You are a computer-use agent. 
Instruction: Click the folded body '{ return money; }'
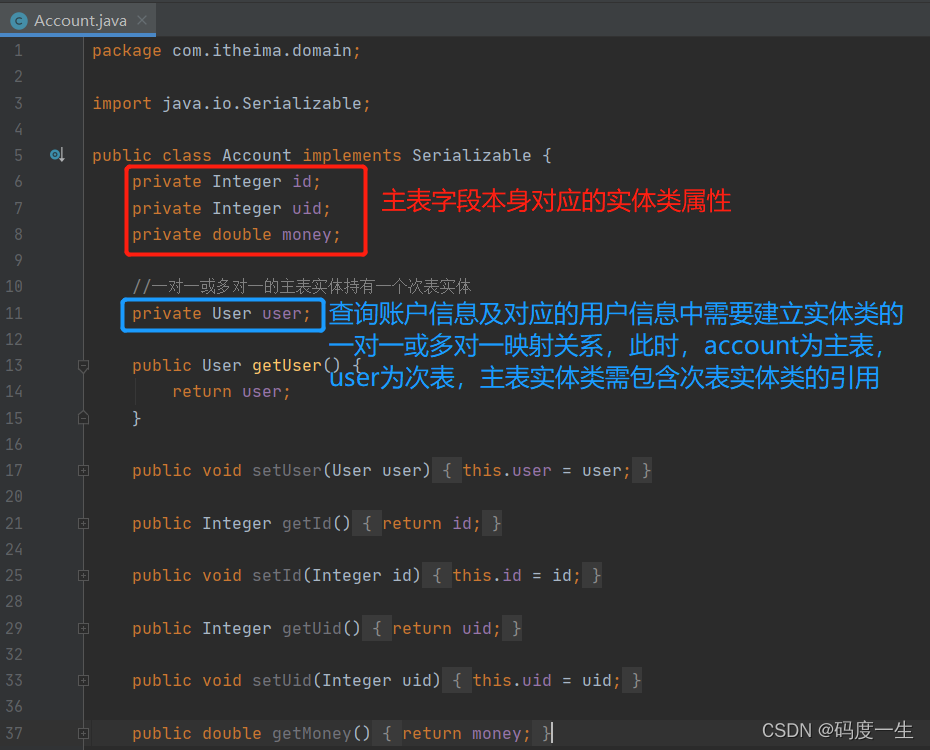[462, 733]
